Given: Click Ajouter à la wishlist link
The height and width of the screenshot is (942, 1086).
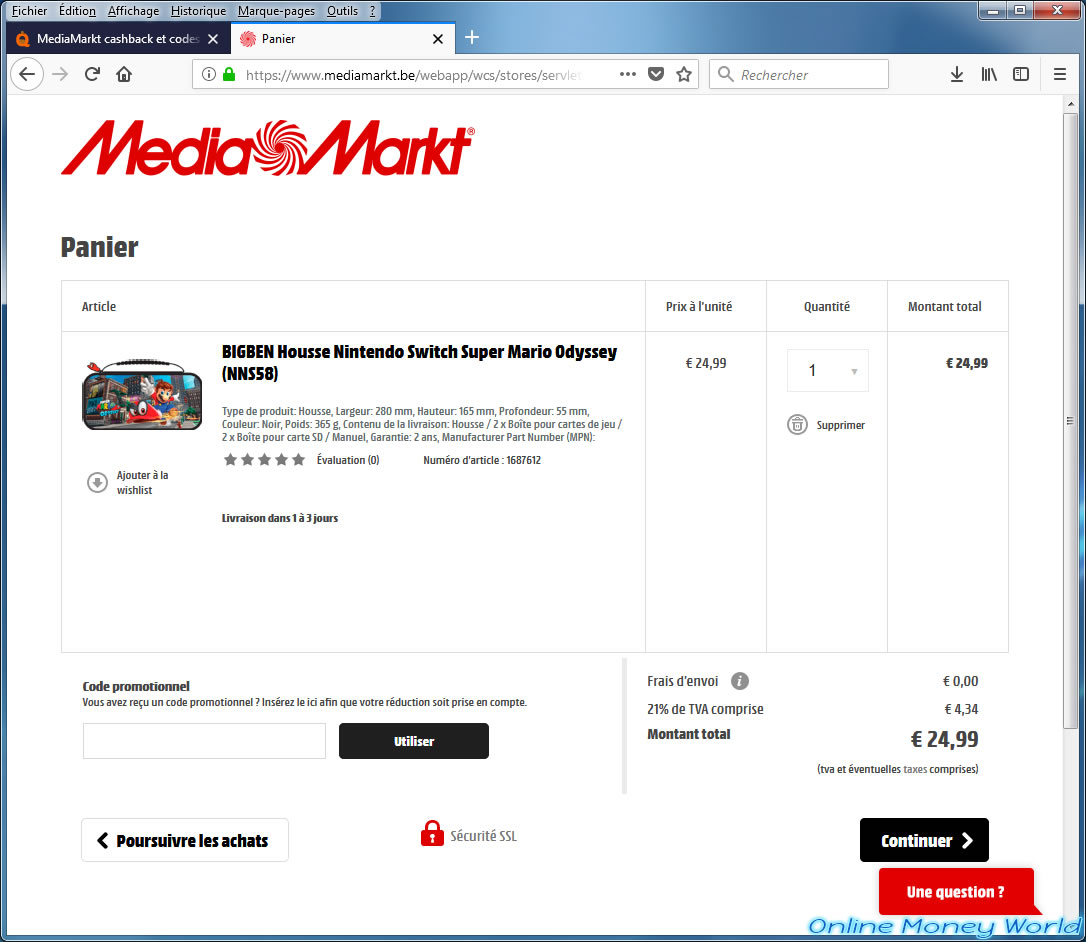Looking at the screenshot, I should click(x=142, y=483).
